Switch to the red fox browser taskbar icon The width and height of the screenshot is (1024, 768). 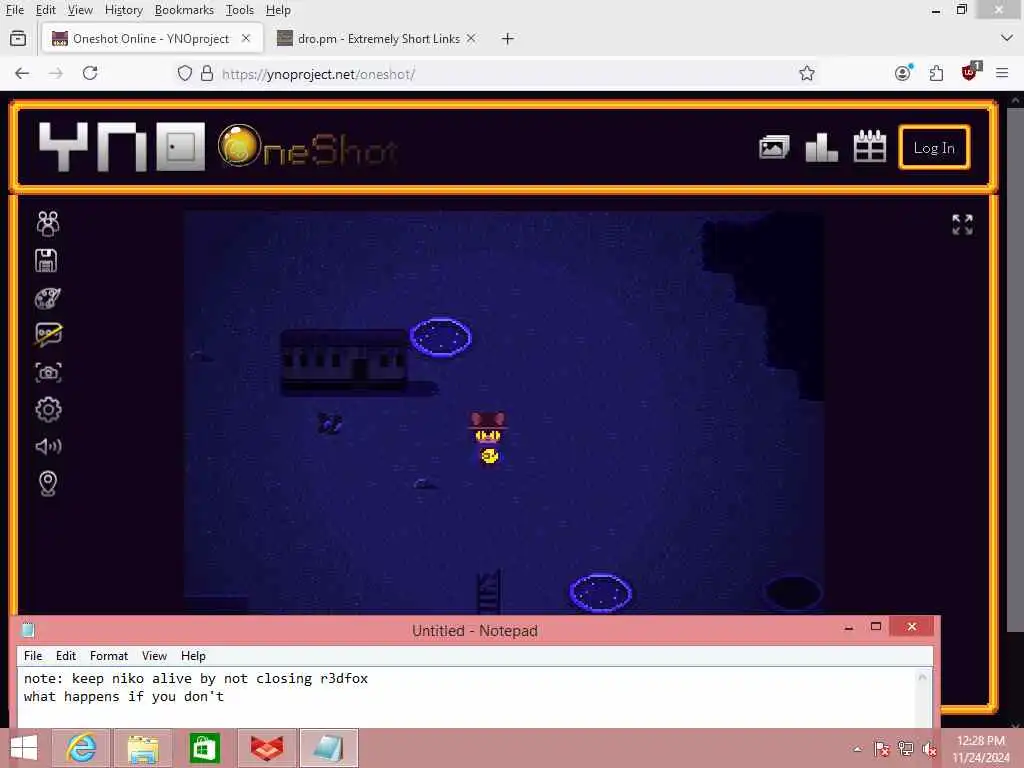(266, 748)
